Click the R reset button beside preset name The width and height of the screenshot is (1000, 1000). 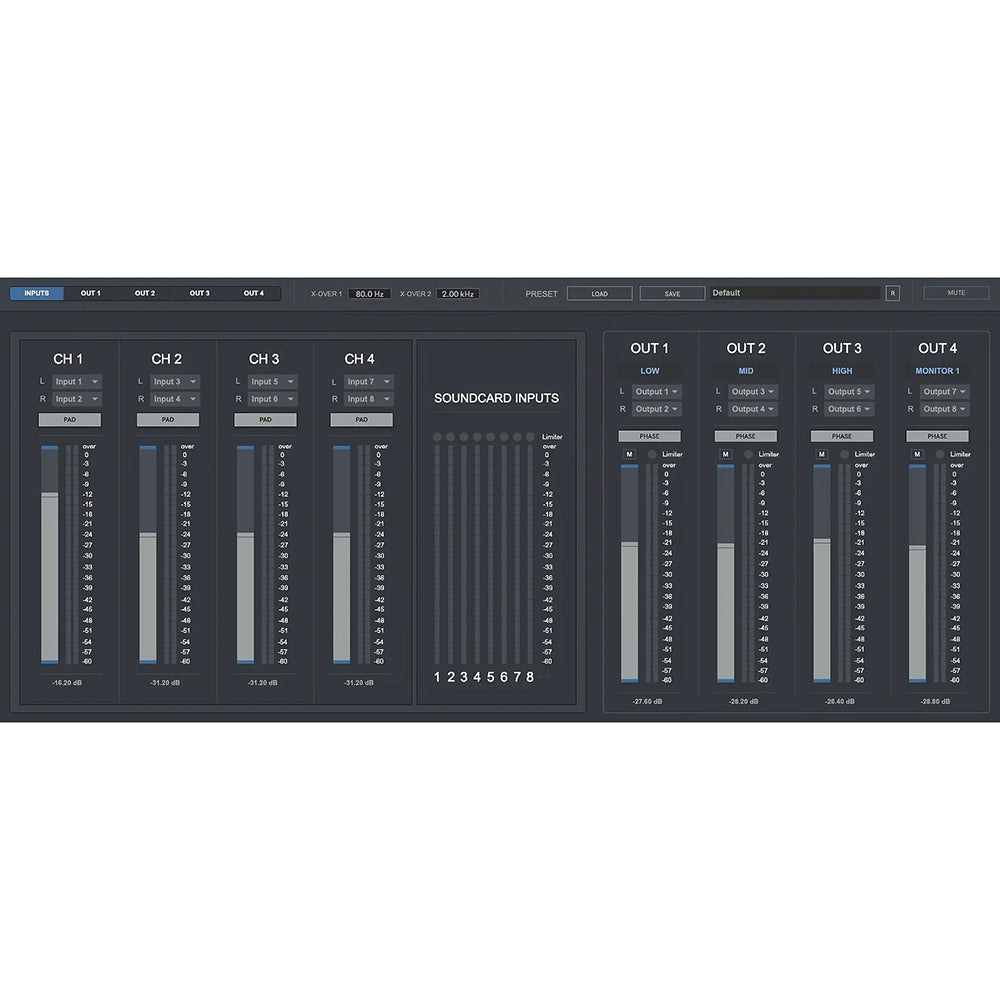coord(893,293)
